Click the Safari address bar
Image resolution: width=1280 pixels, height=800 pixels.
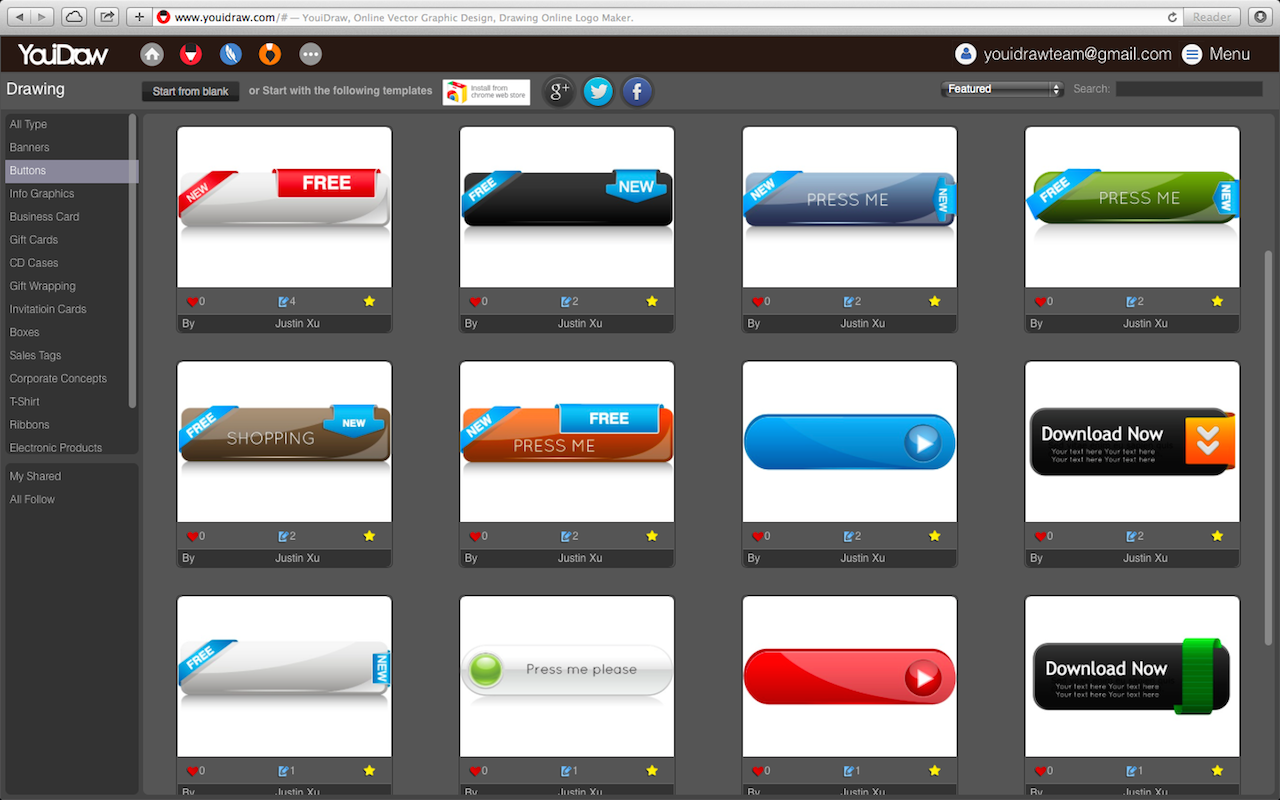[667, 17]
